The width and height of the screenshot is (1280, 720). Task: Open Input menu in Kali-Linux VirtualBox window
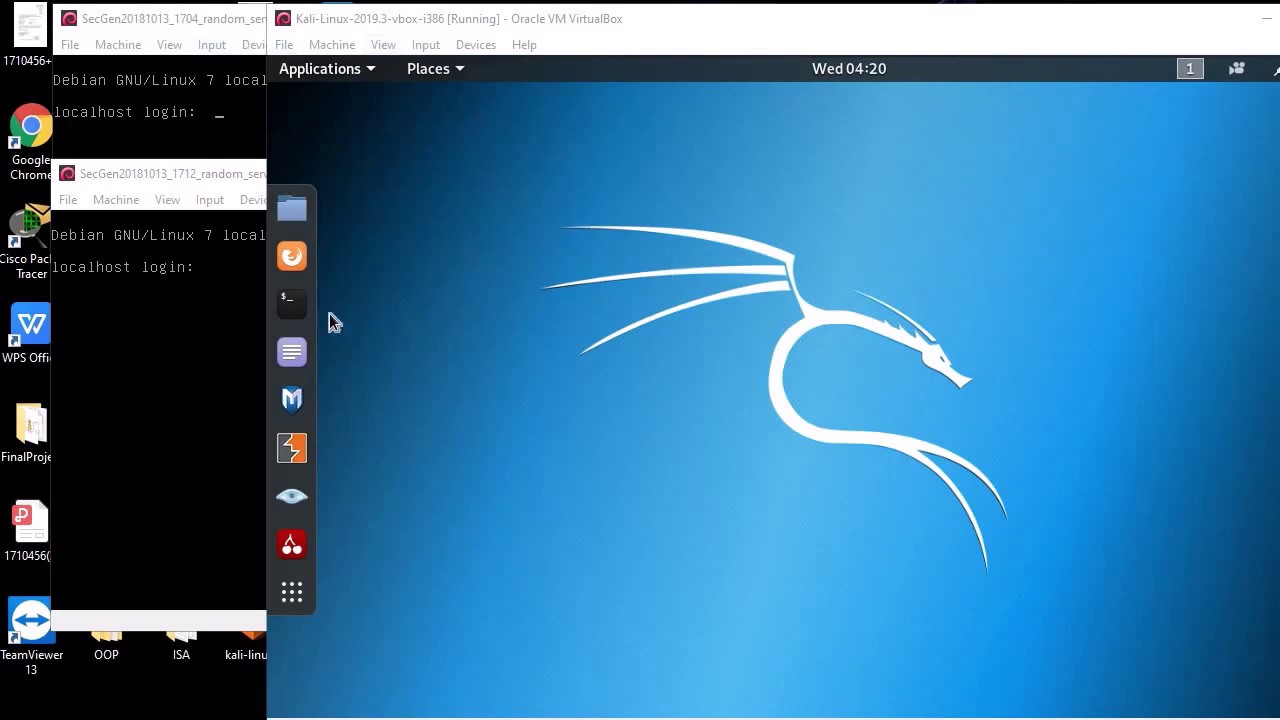tap(425, 44)
